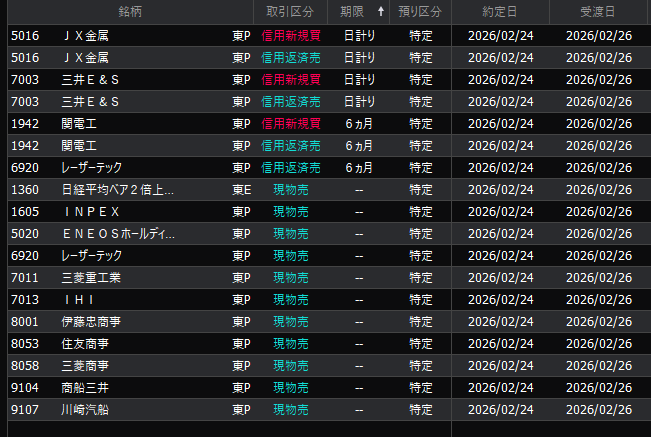Click the 受渡日 column header
Viewport: 651px width, 437px height.
[598, 12]
